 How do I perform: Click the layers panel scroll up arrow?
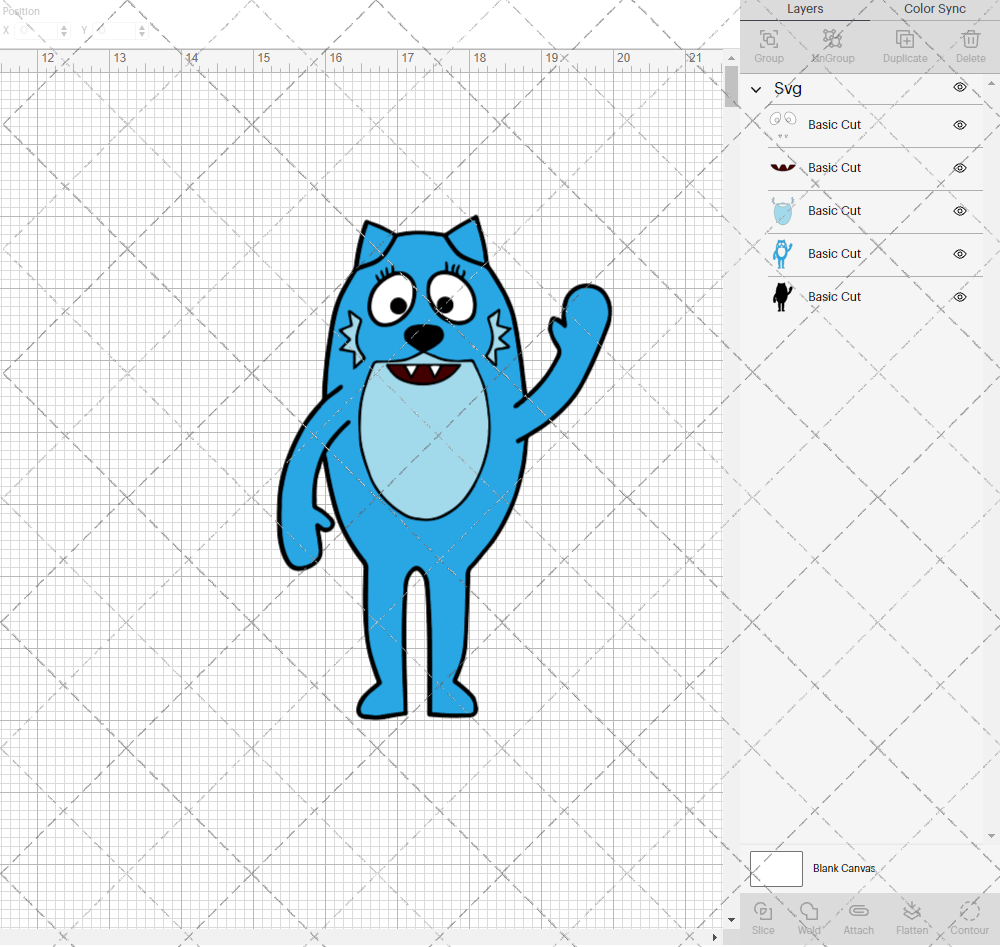click(990, 84)
